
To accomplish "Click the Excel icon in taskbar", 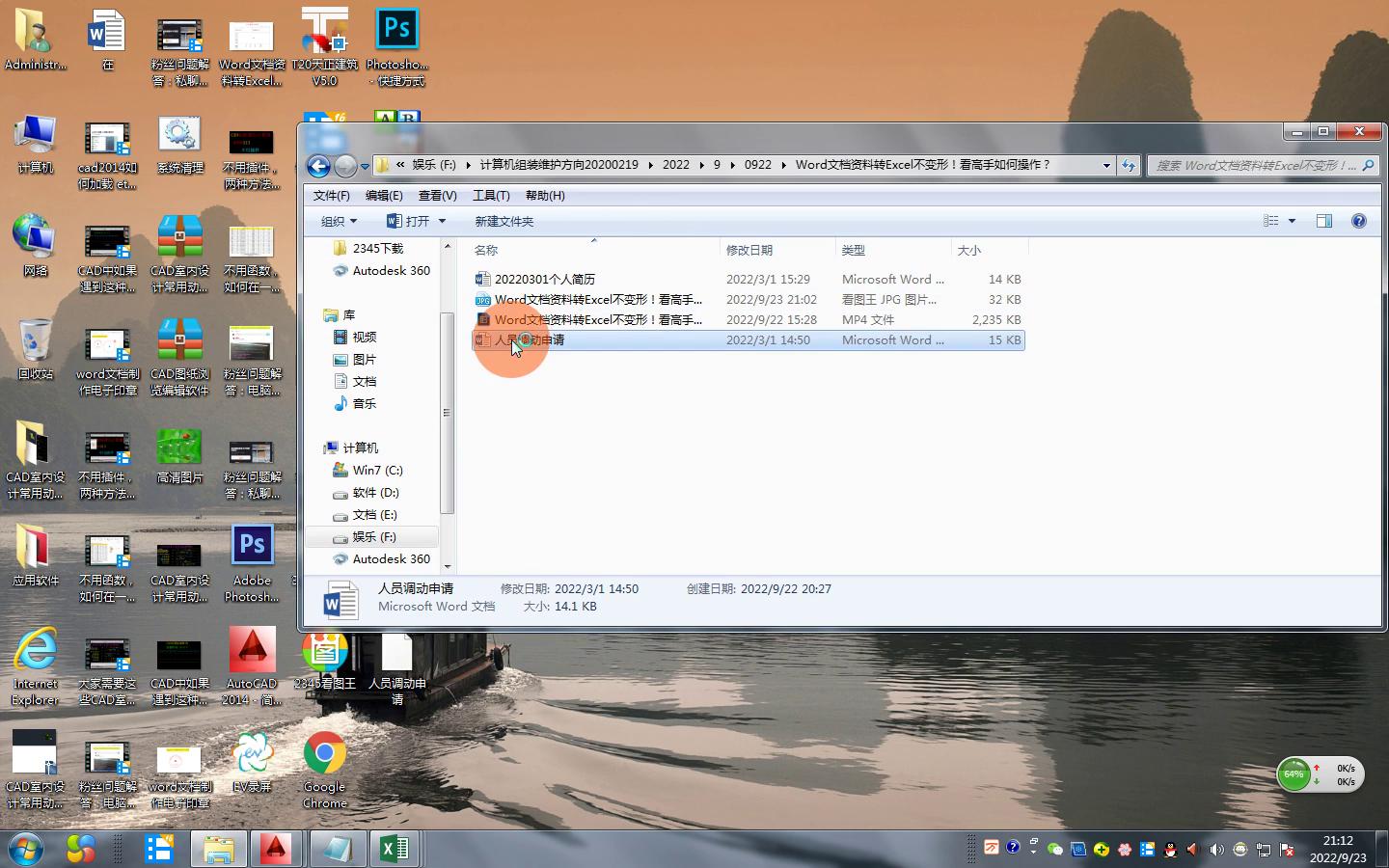I will 394,849.
